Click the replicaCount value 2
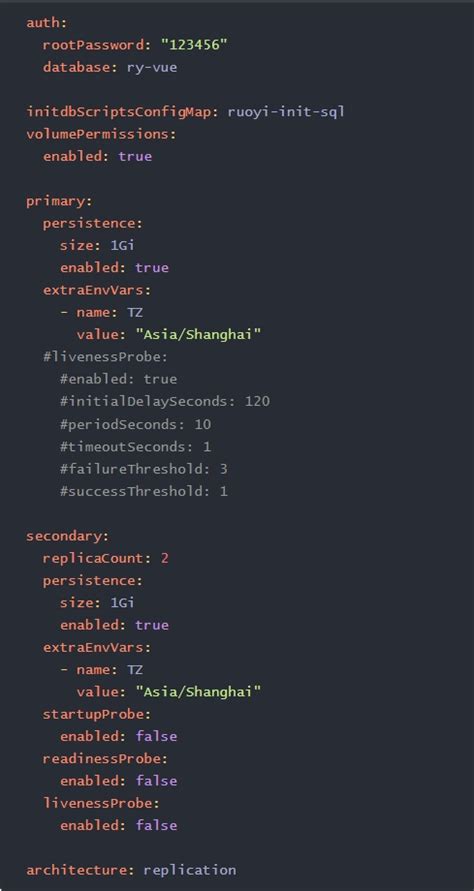This screenshot has height=891, width=474. pos(165,558)
